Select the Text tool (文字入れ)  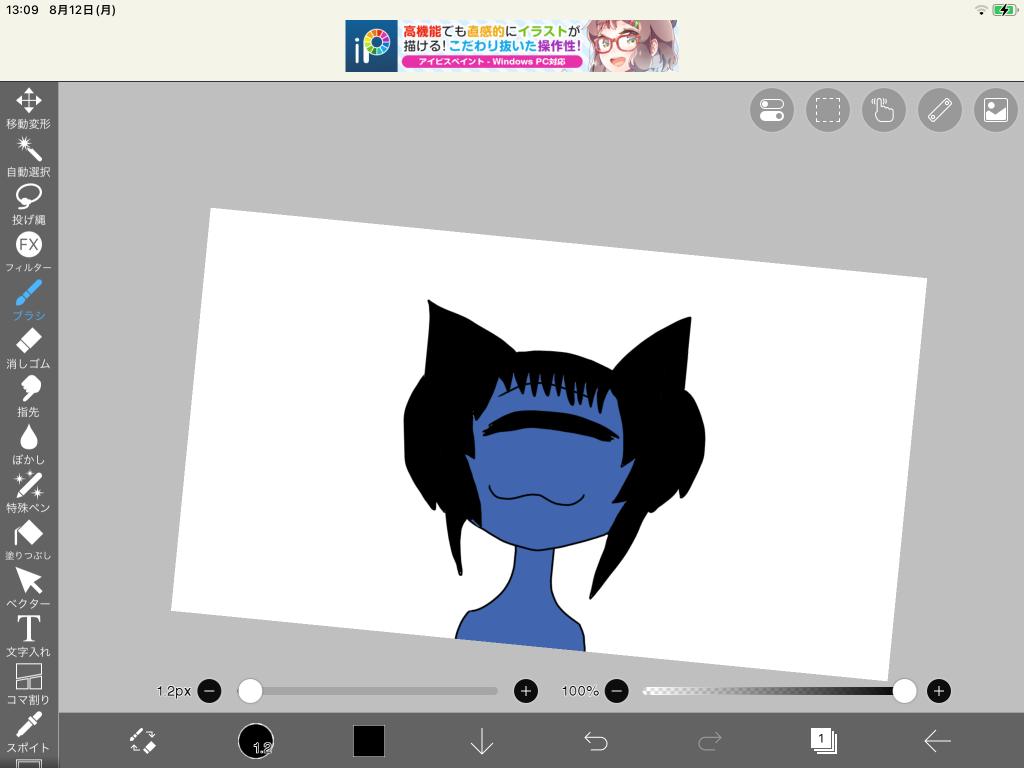tap(28, 636)
